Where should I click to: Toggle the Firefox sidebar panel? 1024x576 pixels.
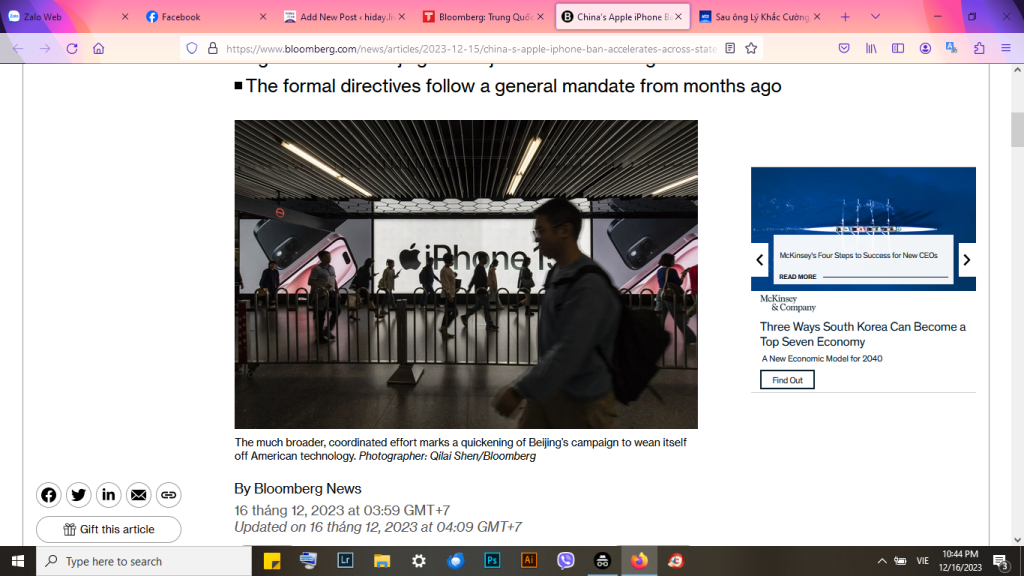click(x=898, y=48)
